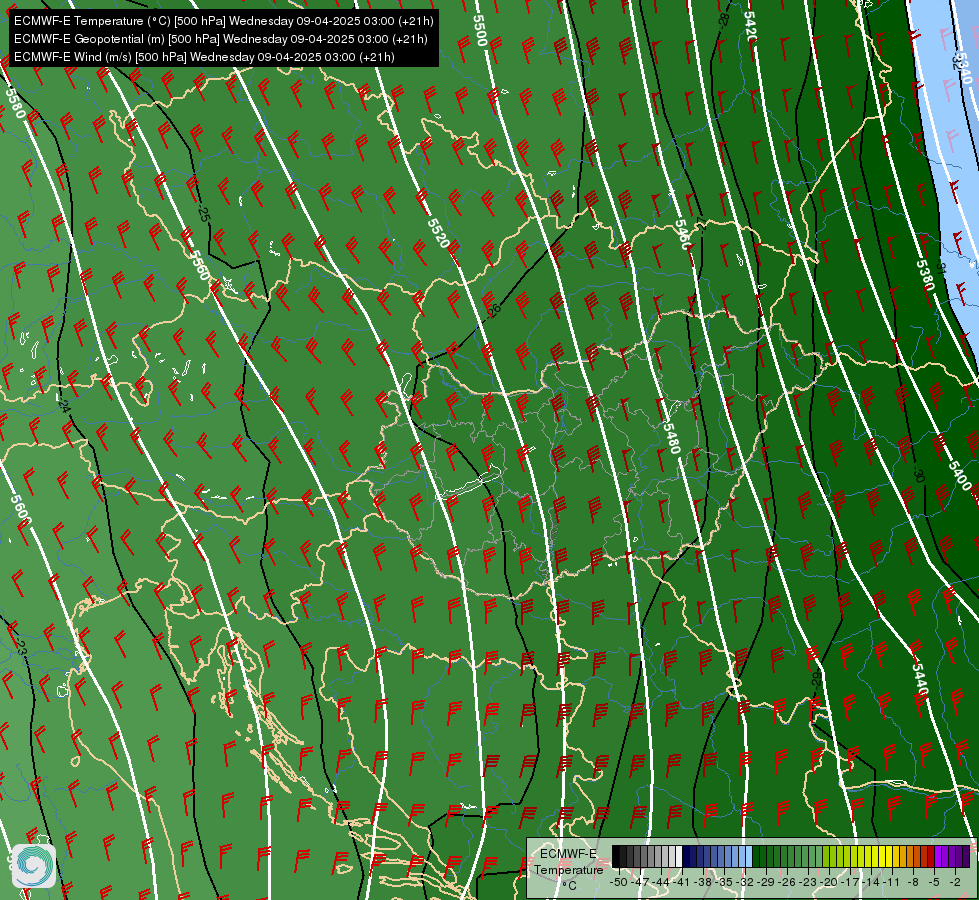Click the 5580 geopotential contour label
The image size is (979, 900).
pyautogui.click(x=16, y=103)
